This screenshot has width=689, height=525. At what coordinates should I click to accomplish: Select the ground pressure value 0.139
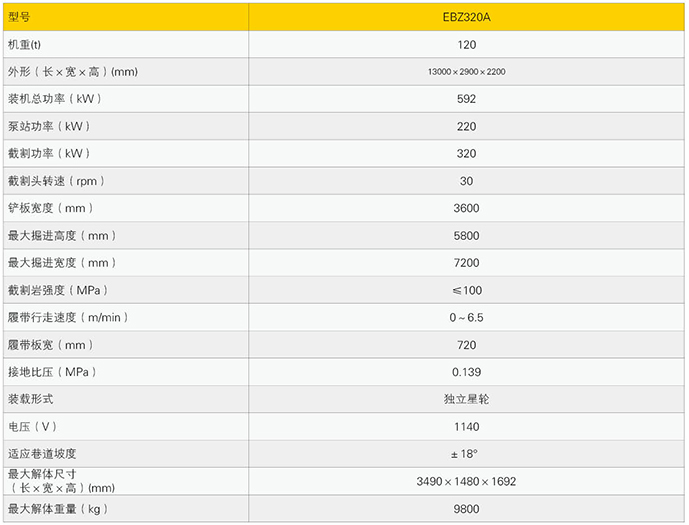pos(466,372)
